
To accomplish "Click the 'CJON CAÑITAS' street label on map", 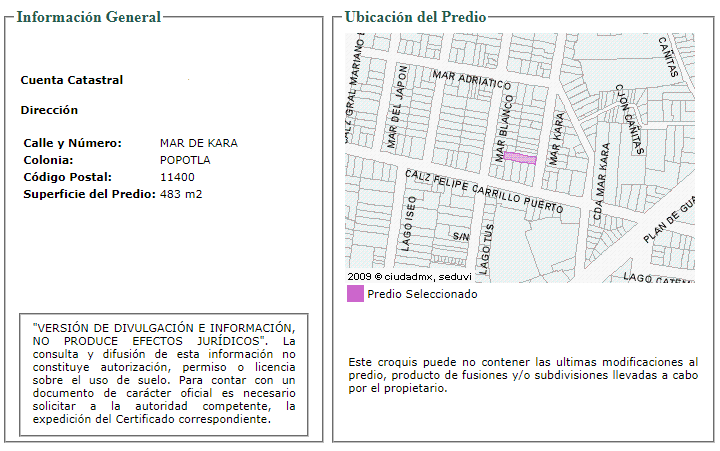I will pyautogui.click(x=630, y=119).
